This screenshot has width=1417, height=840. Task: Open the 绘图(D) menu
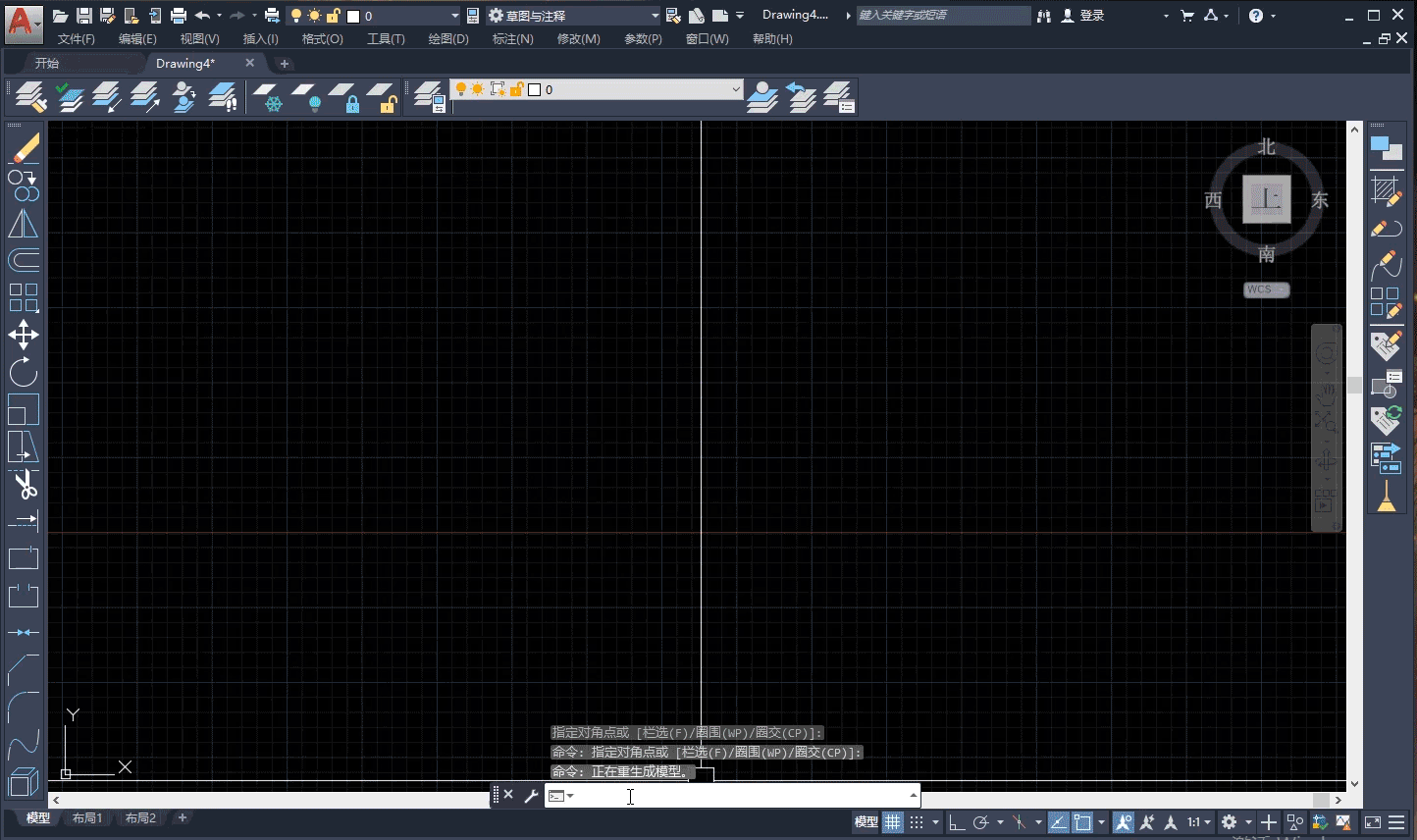[x=448, y=39]
